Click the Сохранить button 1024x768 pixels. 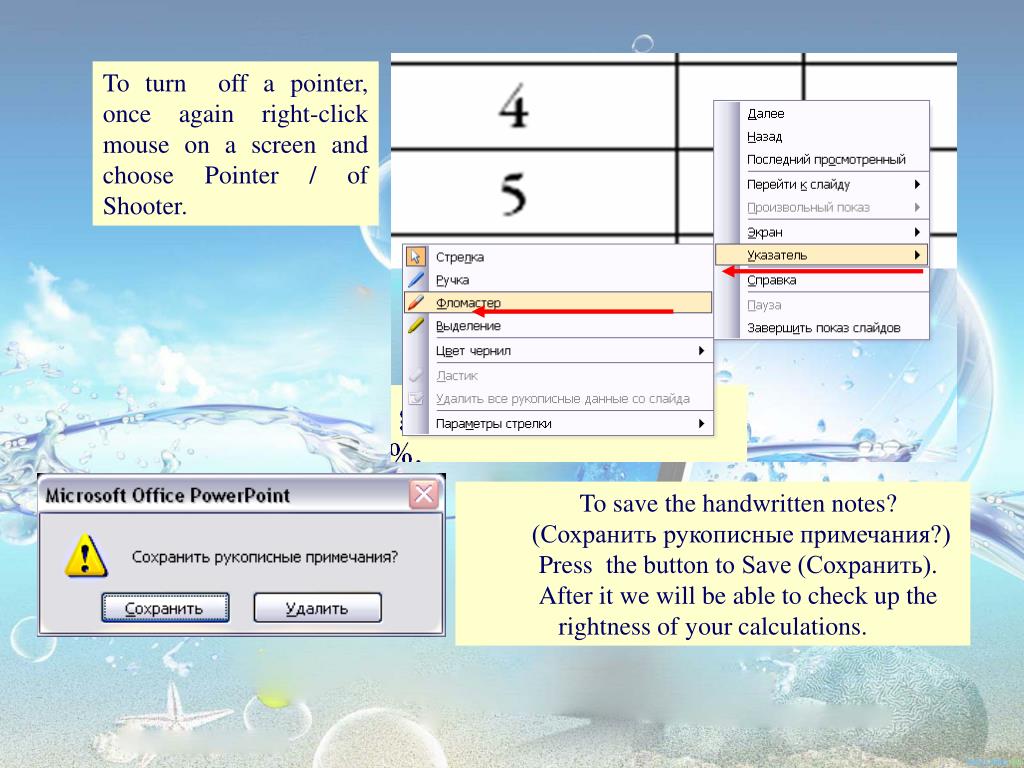coord(165,608)
